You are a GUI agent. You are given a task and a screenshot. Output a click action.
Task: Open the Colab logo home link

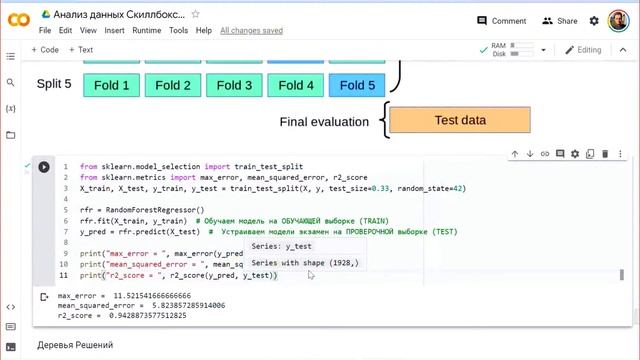(19, 20)
